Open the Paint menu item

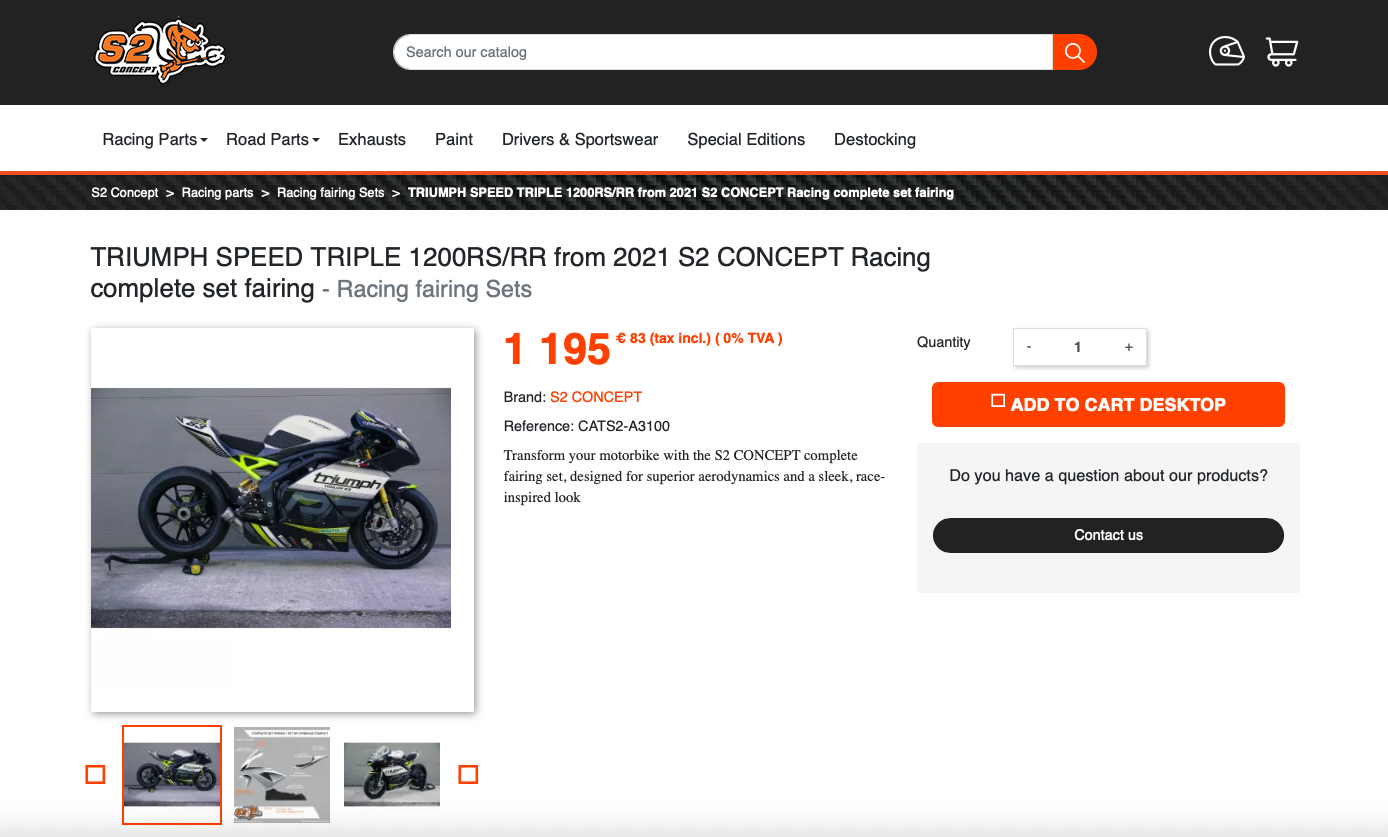(454, 139)
